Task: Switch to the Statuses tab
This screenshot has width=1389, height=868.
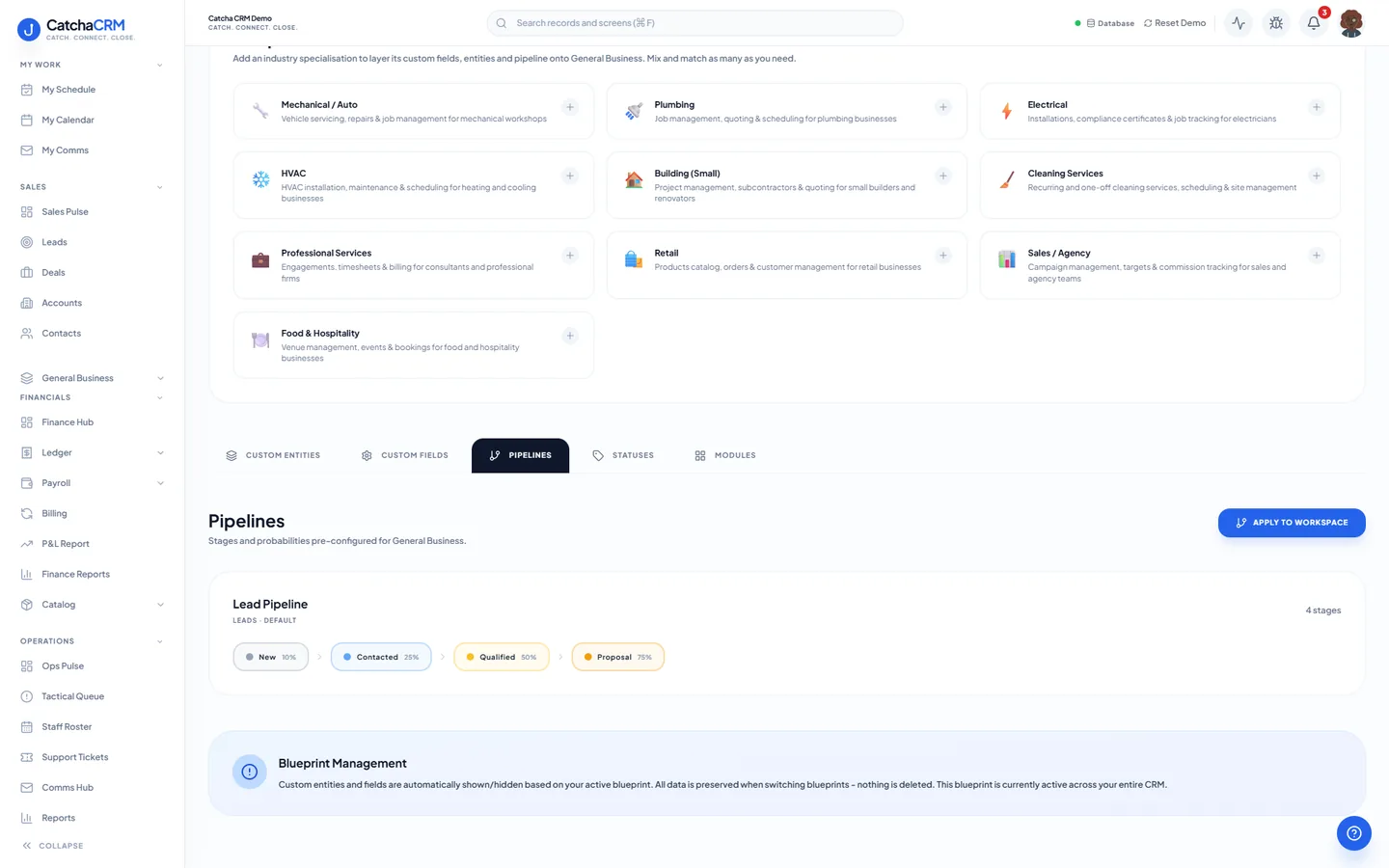Action: coord(623,455)
